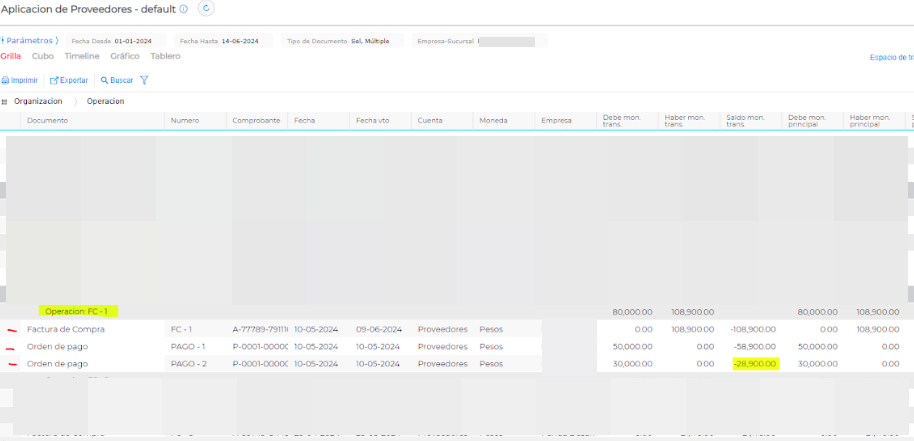Open the Gráfico tab
This screenshot has height=441, width=914.
pyautogui.click(x=125, y=56)
